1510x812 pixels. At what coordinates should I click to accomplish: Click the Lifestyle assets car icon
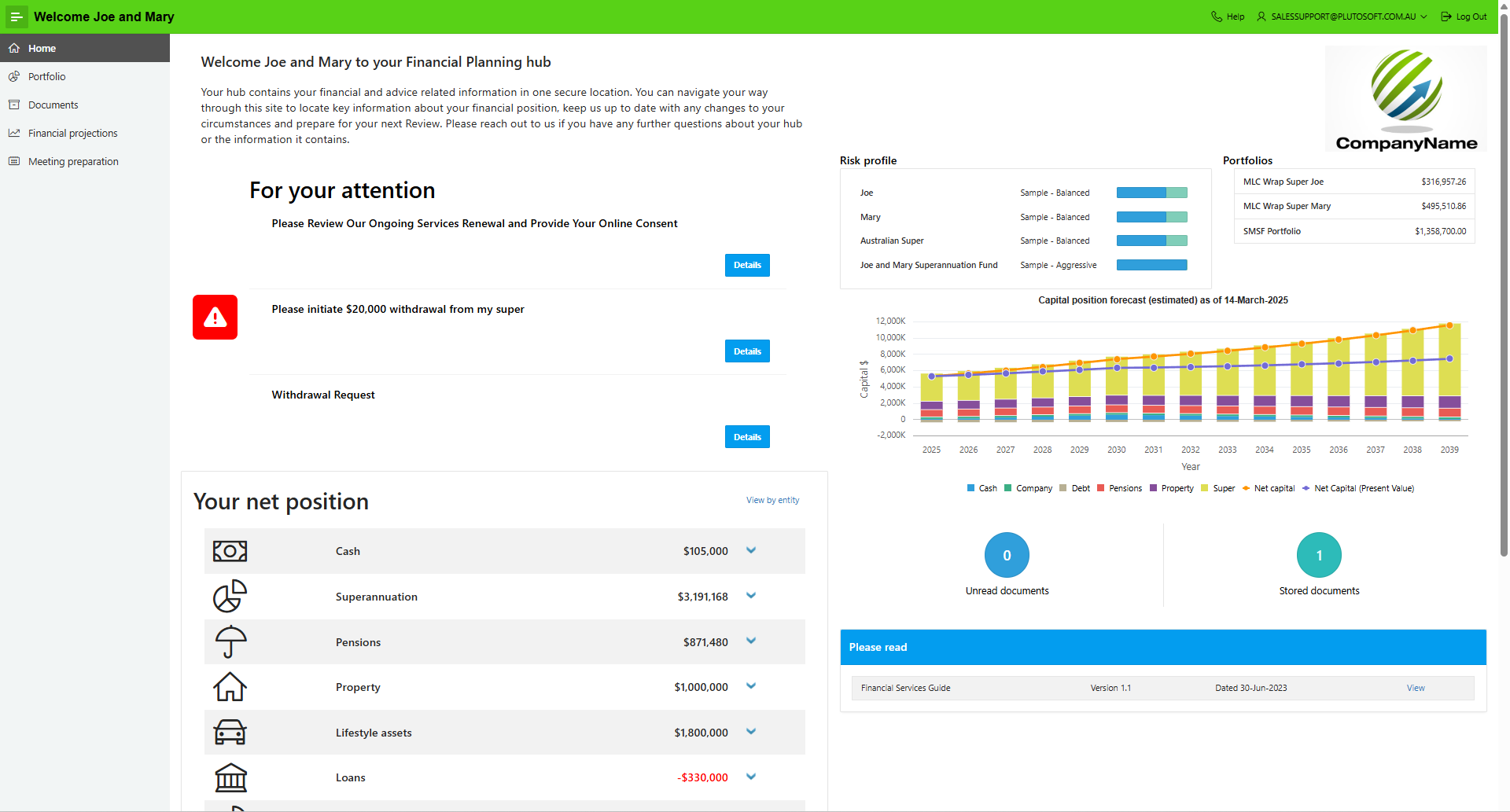tap(230, 733)
